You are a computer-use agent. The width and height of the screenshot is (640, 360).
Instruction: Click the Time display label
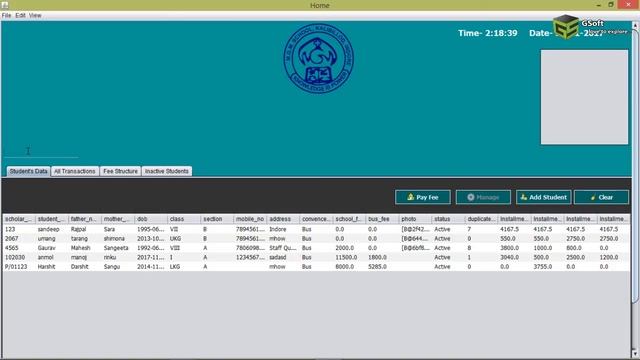[x=487, y=33]
